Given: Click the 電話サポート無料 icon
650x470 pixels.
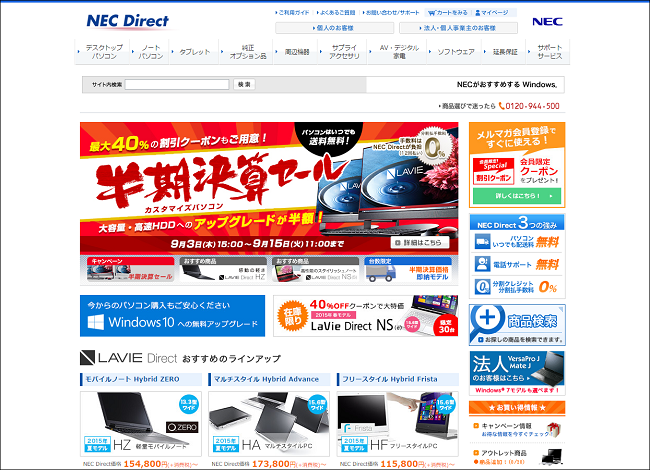Looking at the screenshot, I should pyautogui.click(x=482, y=264).
